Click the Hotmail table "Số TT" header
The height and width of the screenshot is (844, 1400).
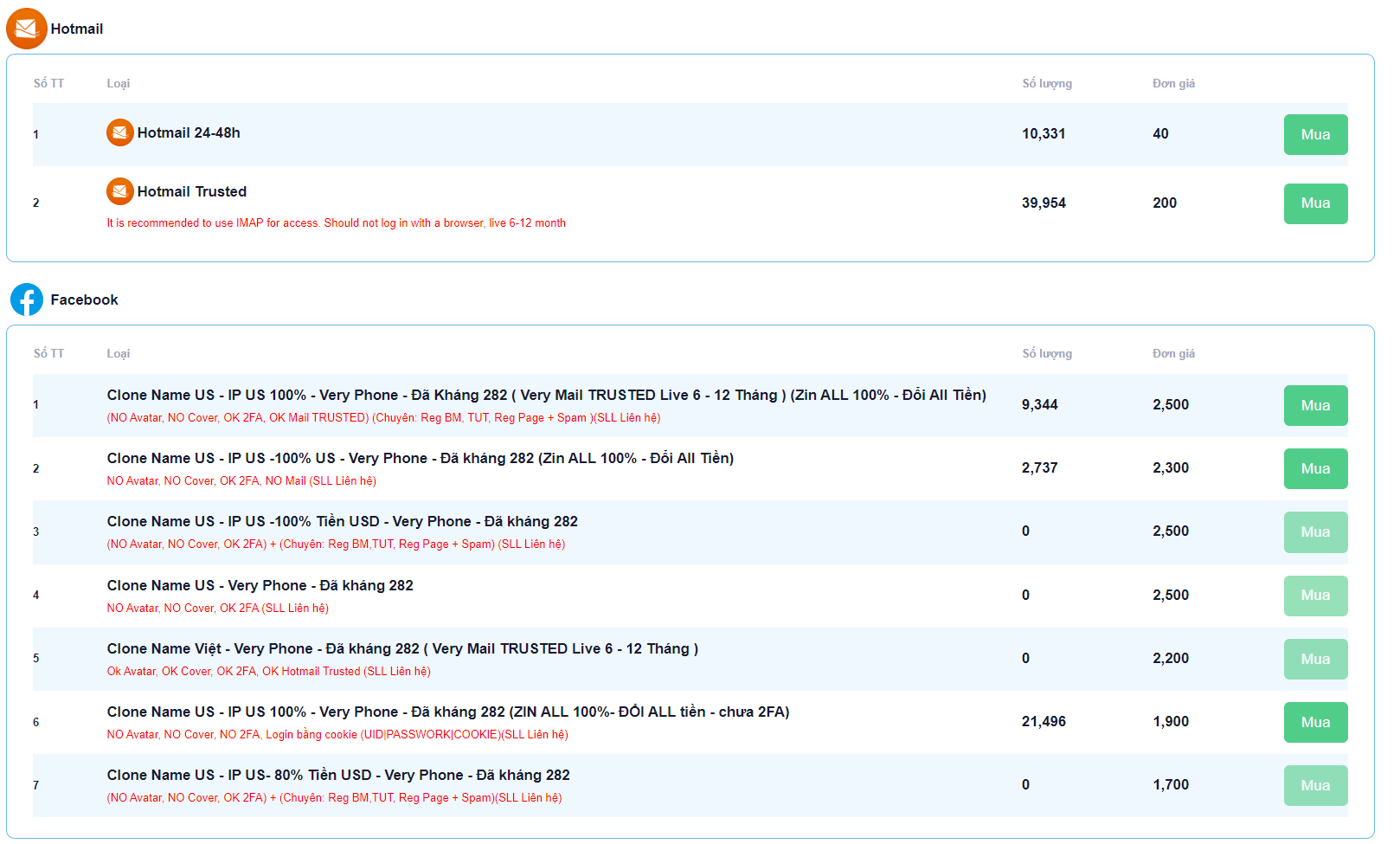coord(48,83)
